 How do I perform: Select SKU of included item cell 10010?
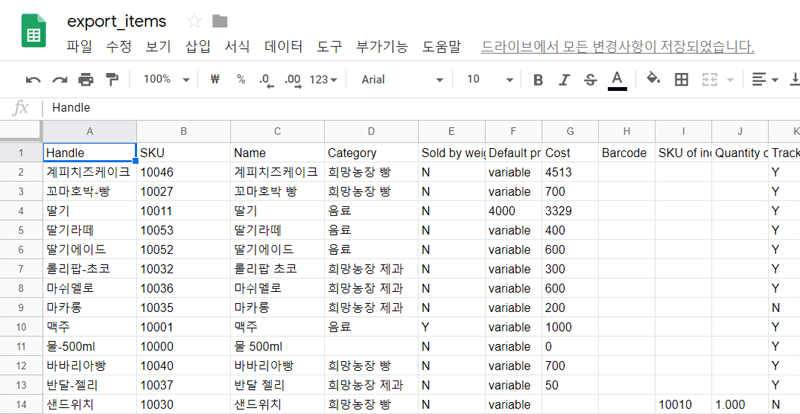pyautogui.click(x=684, y=405)
